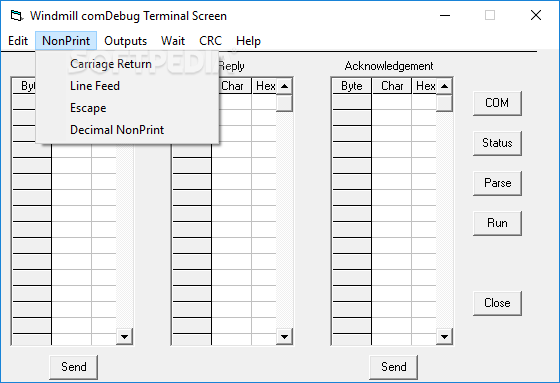Click the Hex column header in Reply grid
Screen dimensions: 560x383
click(x=264, y=86)
